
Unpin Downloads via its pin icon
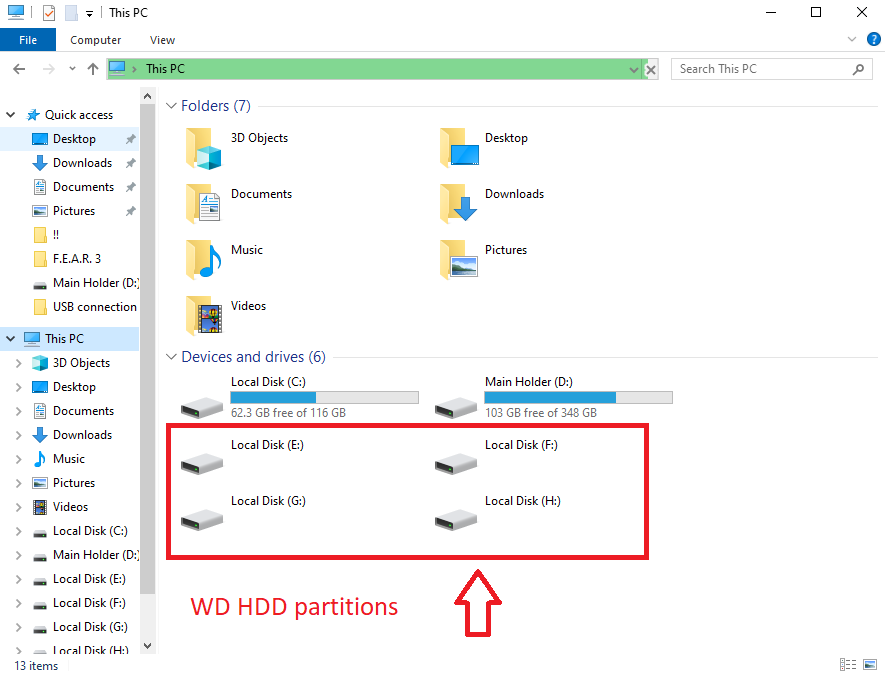point(131,163)
